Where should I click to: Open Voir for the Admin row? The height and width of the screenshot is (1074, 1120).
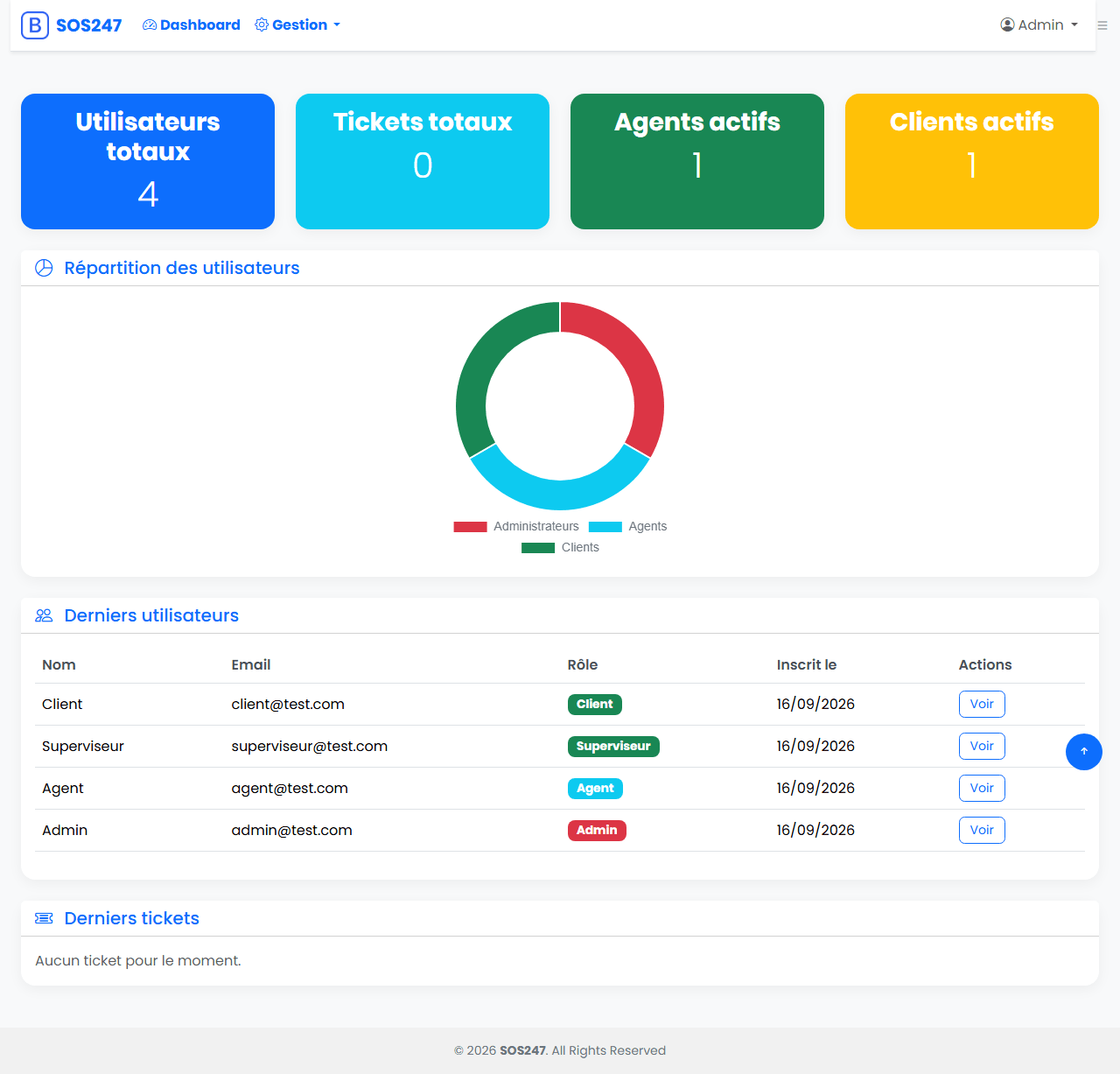(x=982, y=831)
